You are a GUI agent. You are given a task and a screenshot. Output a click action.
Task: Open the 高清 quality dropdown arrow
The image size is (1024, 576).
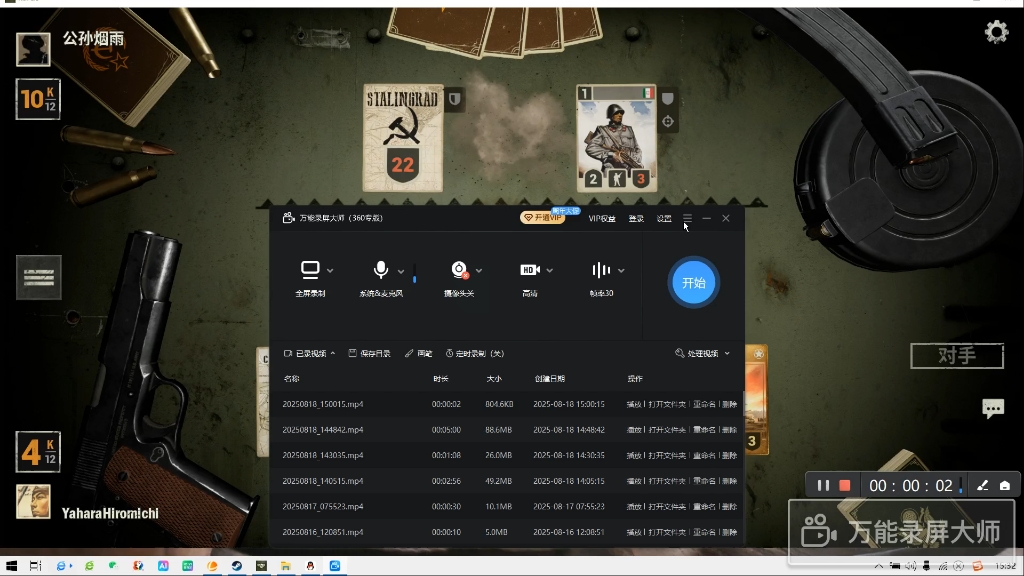[x=550, y=270]
